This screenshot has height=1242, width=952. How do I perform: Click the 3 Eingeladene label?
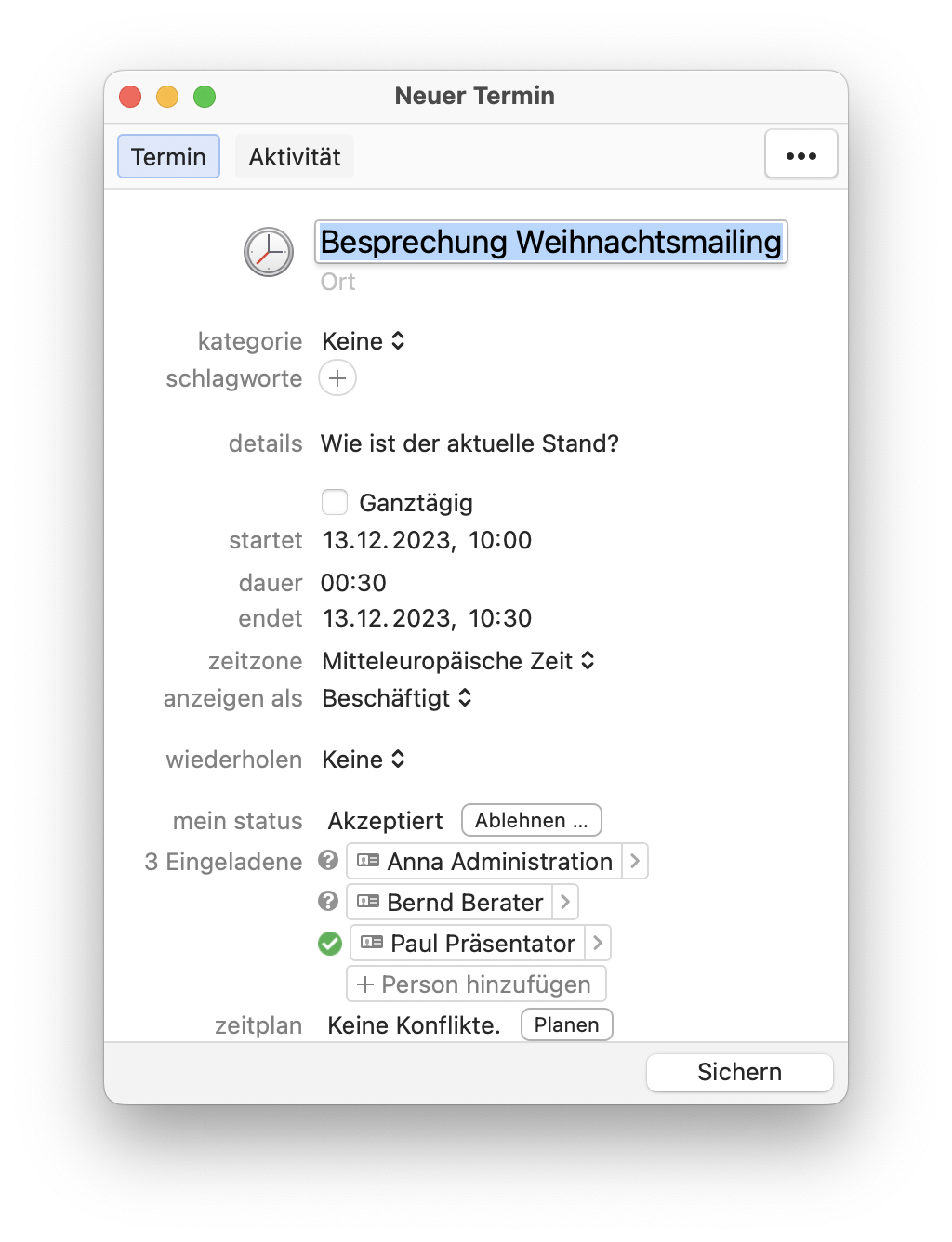pos(223,862)
